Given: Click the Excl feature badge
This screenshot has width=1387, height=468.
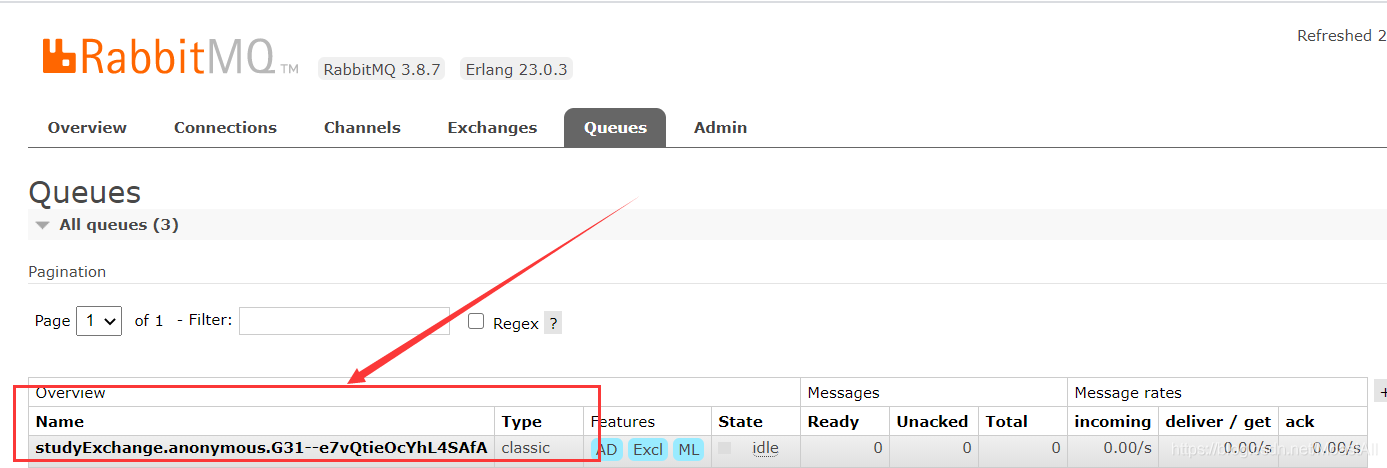Looking at the screenshot, I should 647,450.
